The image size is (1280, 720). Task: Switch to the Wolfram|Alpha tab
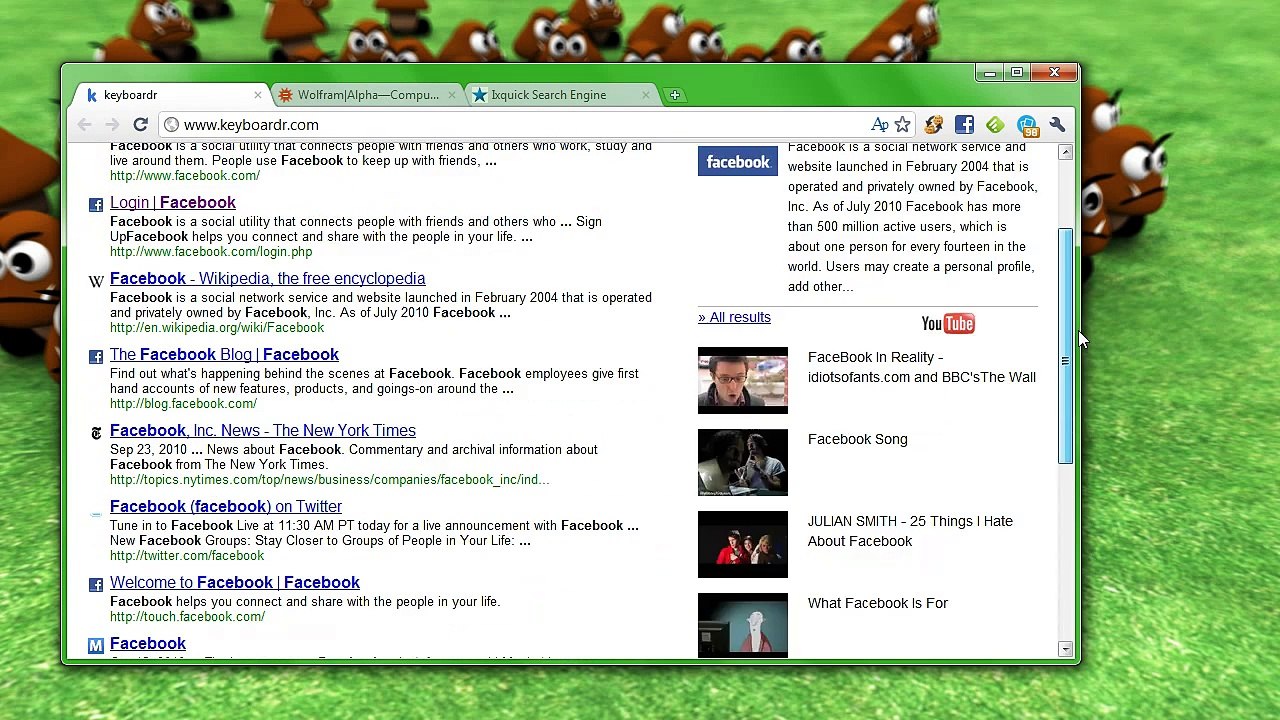[368, 95]
